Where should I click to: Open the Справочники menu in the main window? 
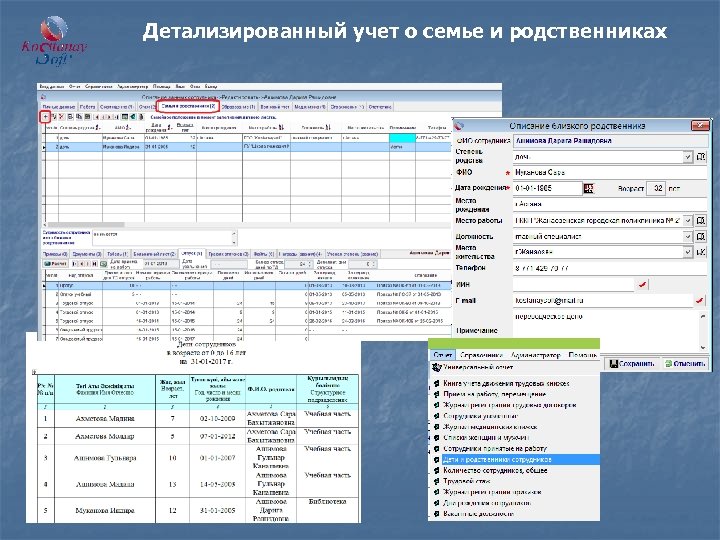99,86
